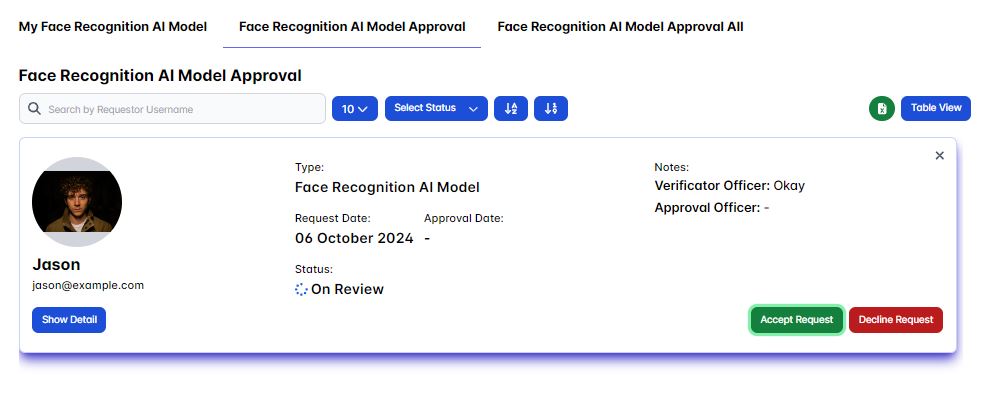The height and width of the screenshot is (403, 984).
Task: Switch to Table View
Action: (x=936, y=108)
